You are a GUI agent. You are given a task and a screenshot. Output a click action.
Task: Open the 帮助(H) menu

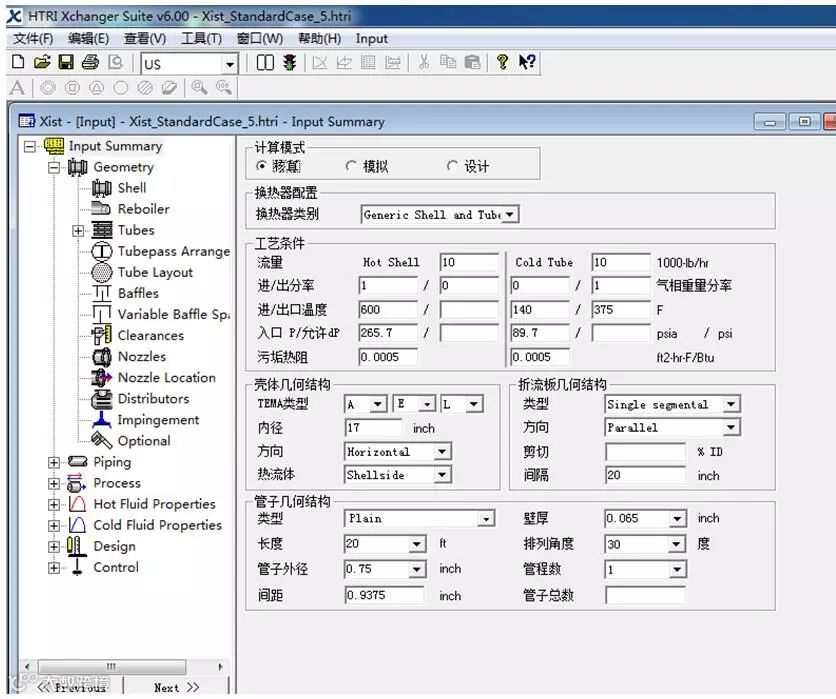tap(319, 39)
